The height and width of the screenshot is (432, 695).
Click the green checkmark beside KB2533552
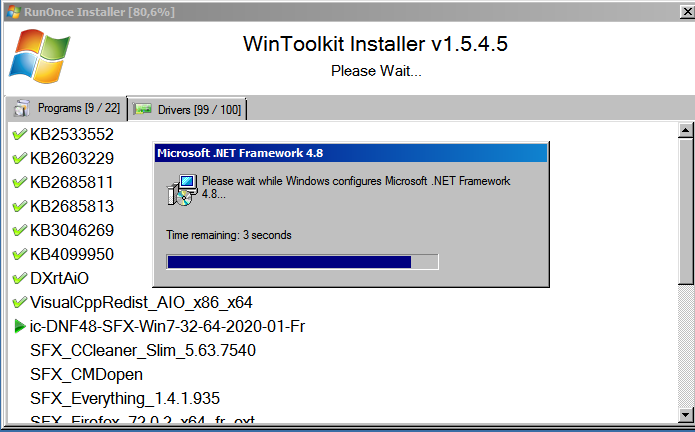18,134
